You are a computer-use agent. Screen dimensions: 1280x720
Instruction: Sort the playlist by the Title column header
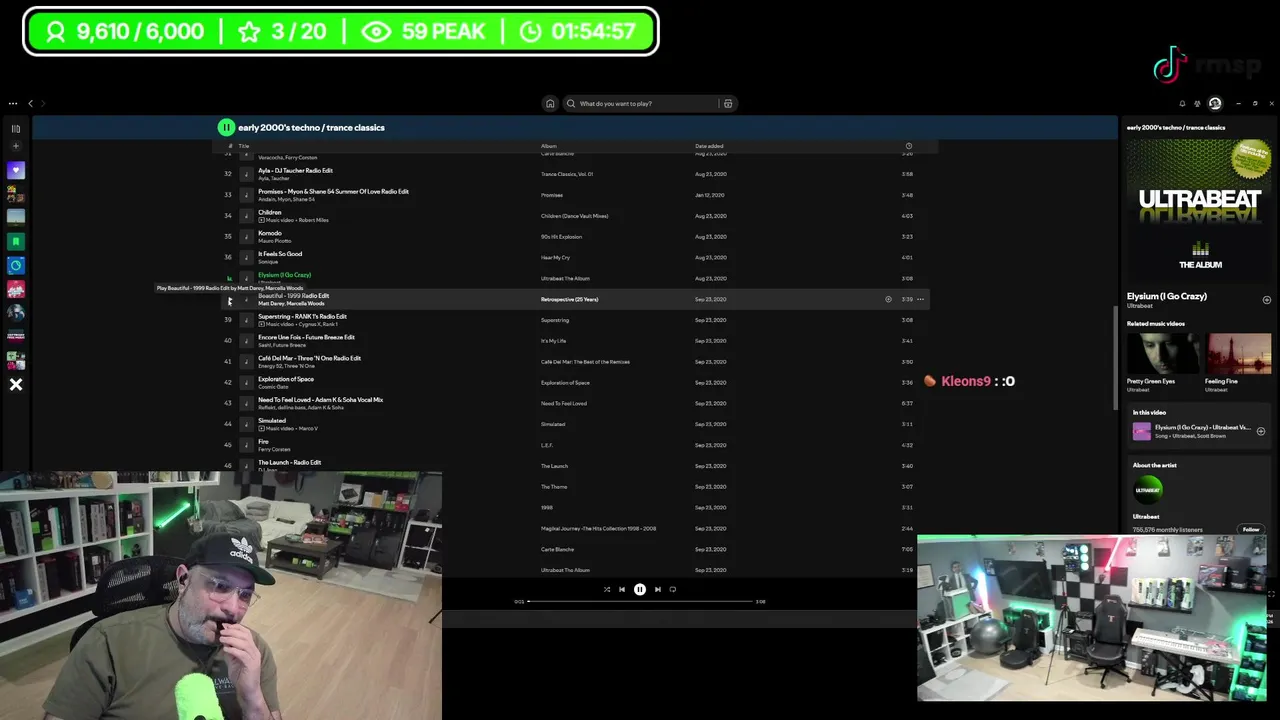point(244,146)
